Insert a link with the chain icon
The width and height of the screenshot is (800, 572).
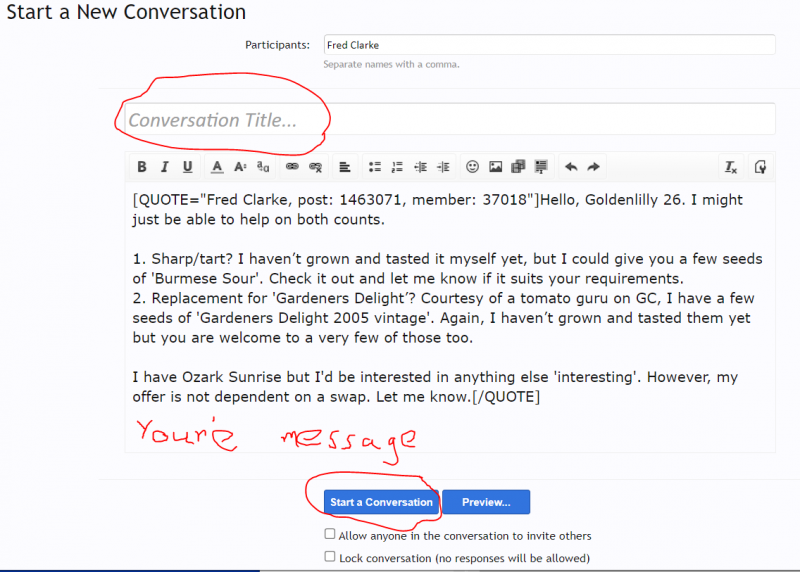[x=292, y=167]
